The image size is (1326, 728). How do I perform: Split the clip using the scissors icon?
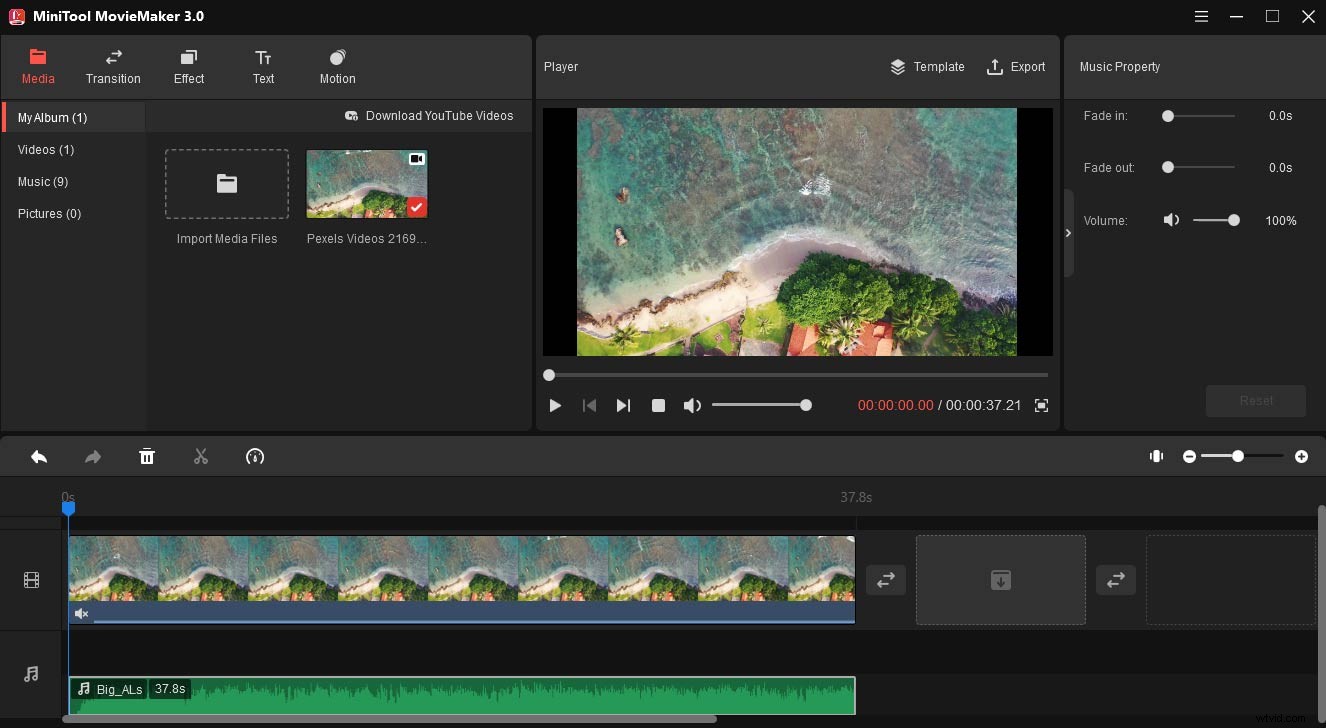(200, 456)
